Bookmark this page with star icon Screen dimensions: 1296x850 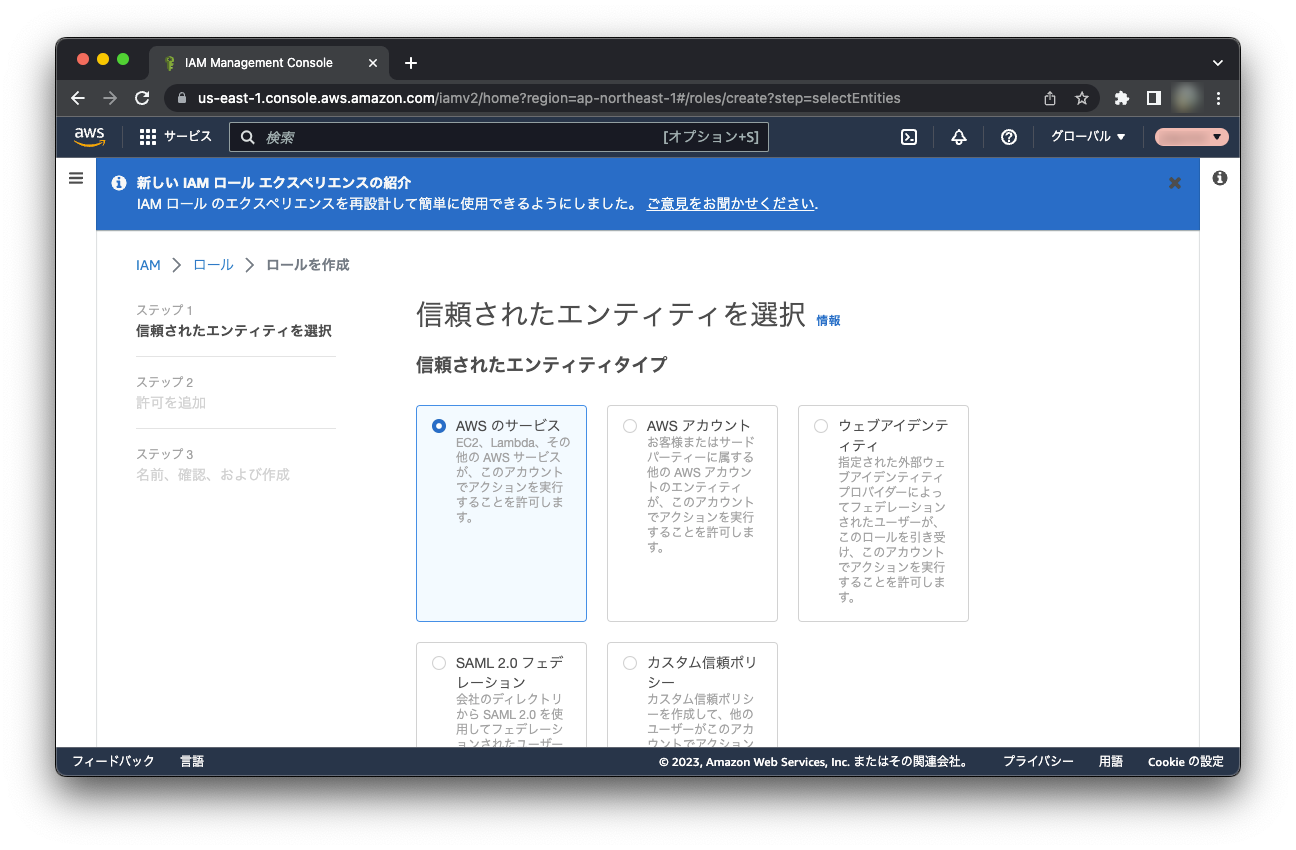pos(1081,98)
